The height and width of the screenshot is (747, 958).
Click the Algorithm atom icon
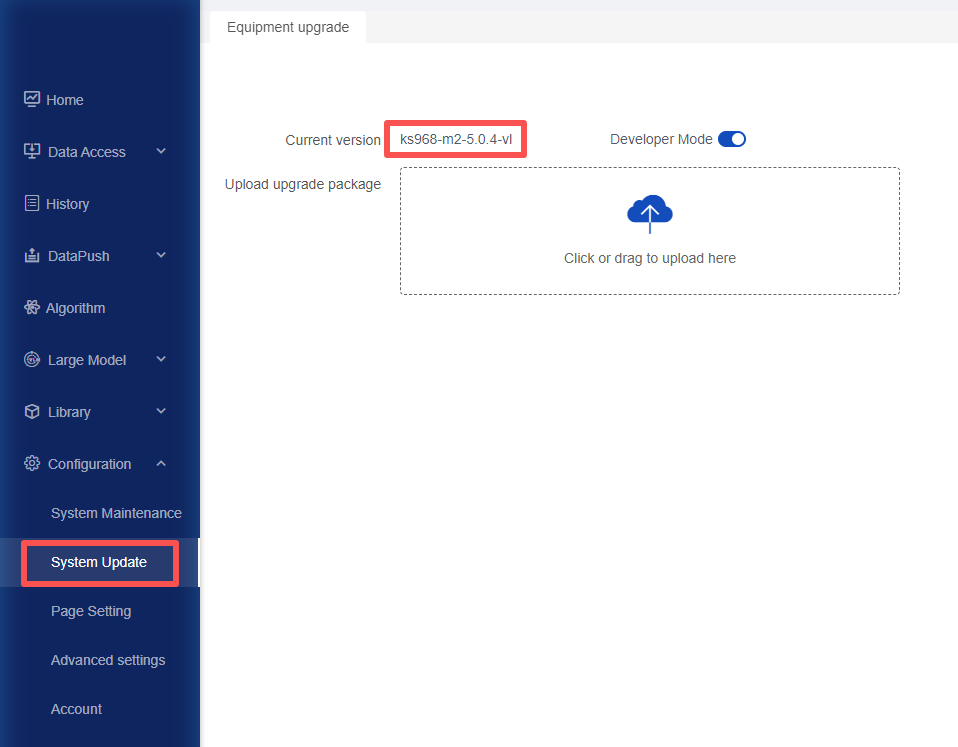point(32,307)
